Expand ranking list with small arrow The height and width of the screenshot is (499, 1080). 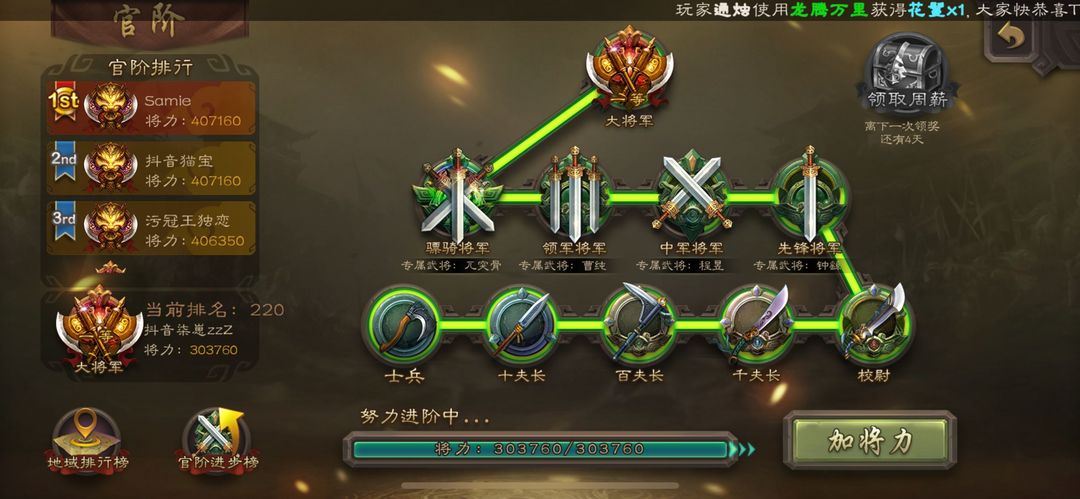(110, 267)
